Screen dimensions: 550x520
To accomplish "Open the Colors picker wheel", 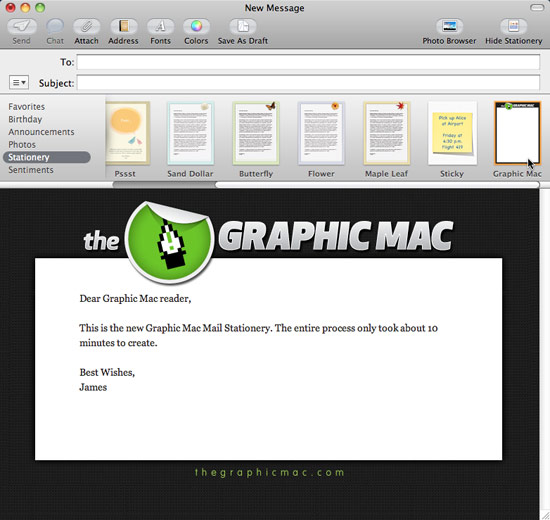I will (196, 26).
